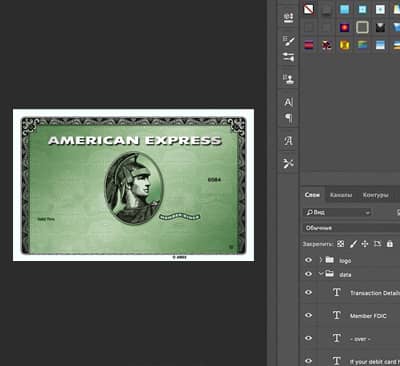
Task: Expand the logo layer group chevron
Action: pos(321,260)
